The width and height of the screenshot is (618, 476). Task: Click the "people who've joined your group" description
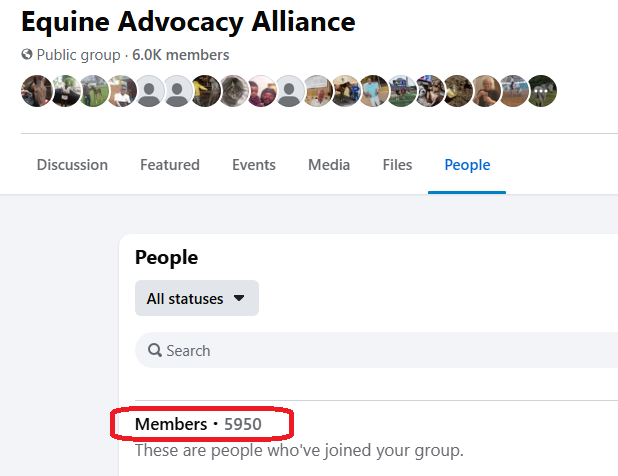click(299, 451)
